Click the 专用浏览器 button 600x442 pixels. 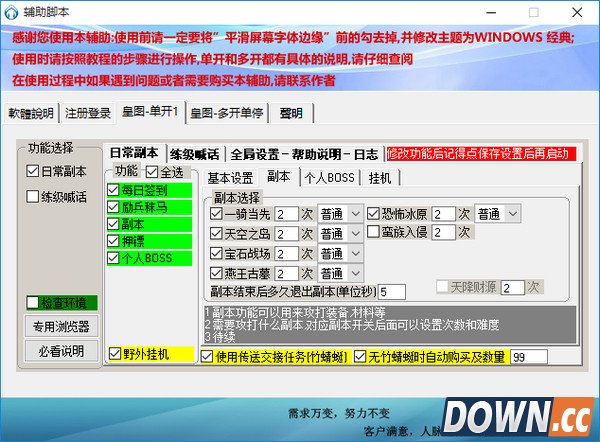[61, 326]
